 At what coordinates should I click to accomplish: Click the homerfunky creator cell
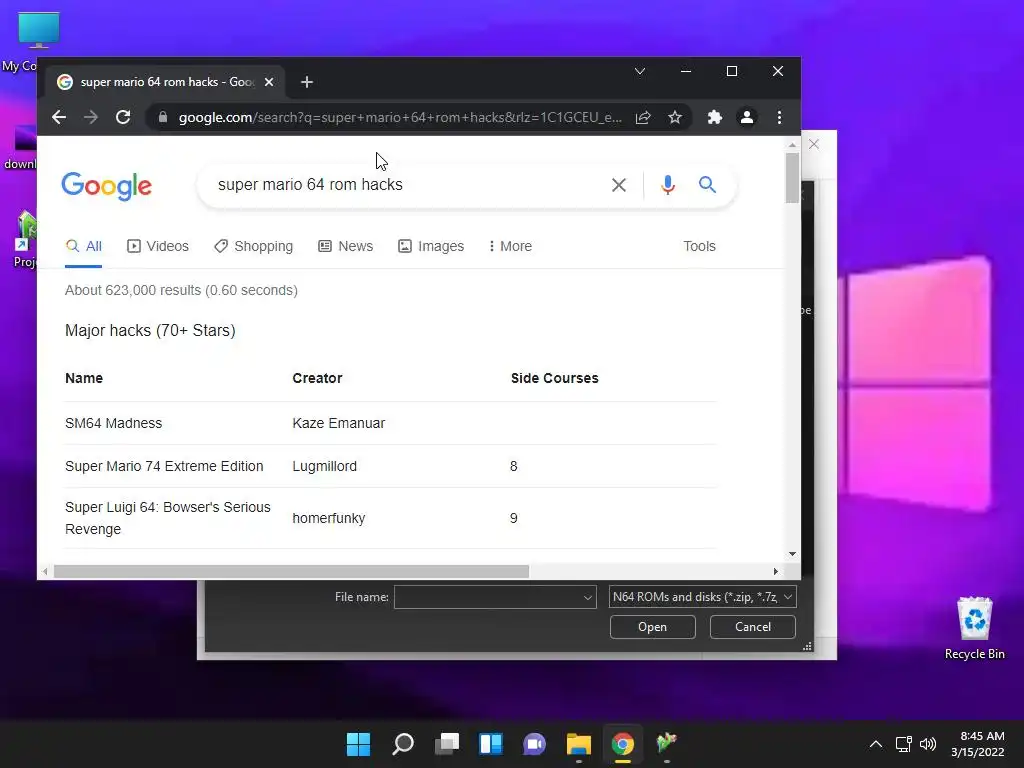(x=328, y=518)
